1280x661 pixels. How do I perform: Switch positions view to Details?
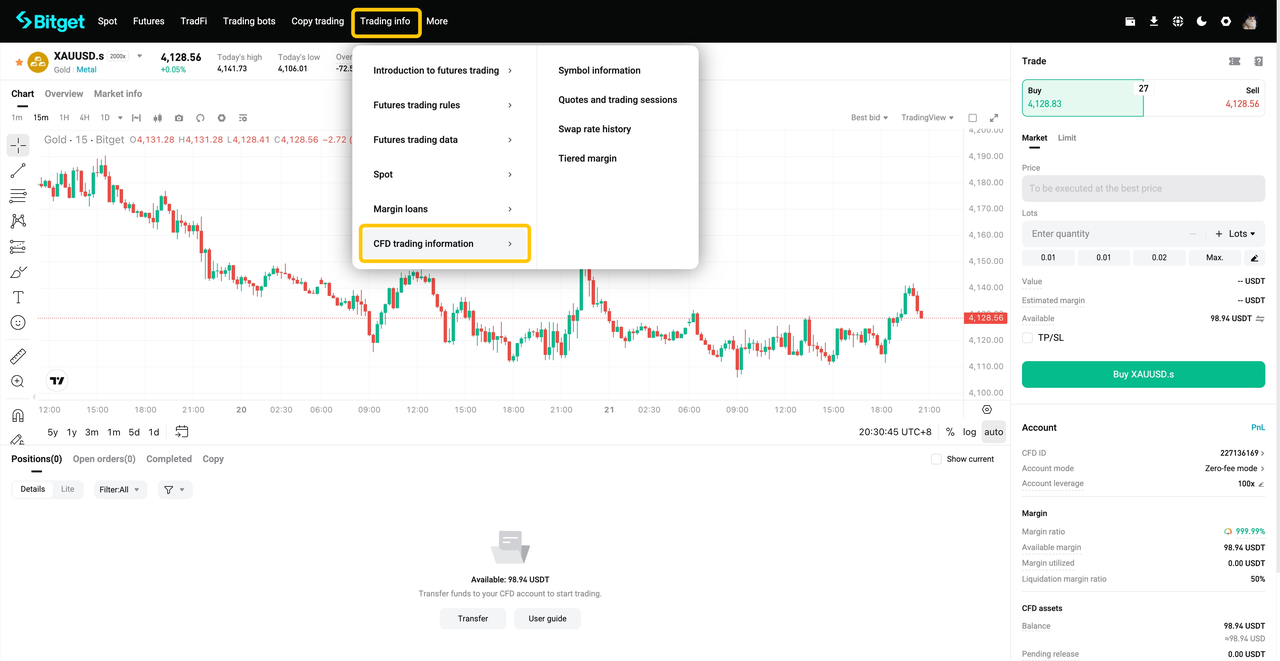tap(33, 489)
